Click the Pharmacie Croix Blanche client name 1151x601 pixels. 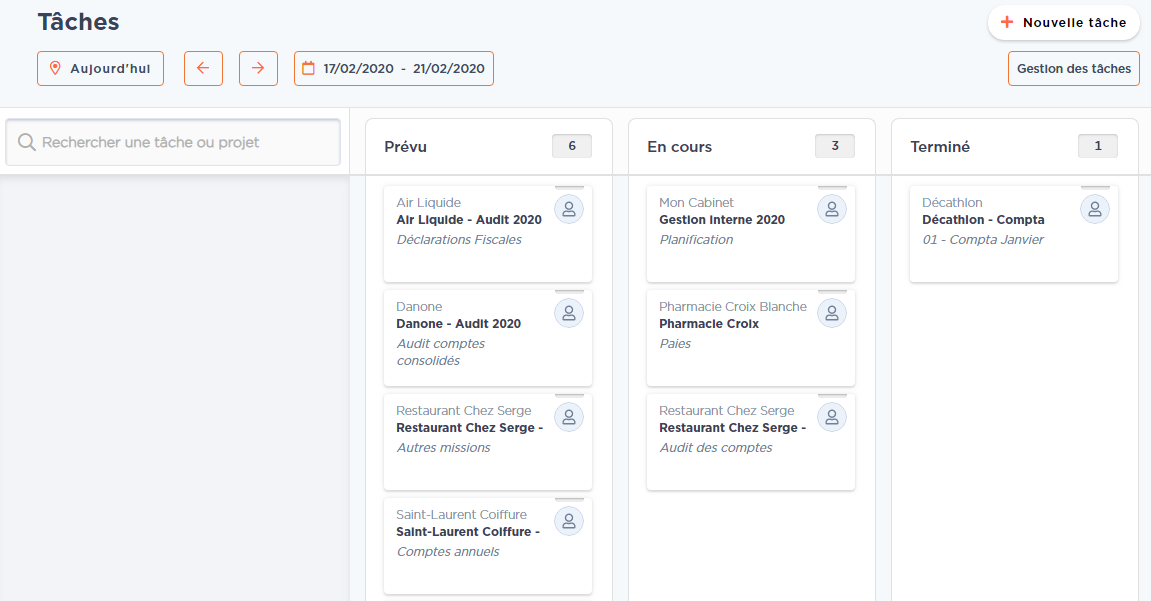click(733, 307)
